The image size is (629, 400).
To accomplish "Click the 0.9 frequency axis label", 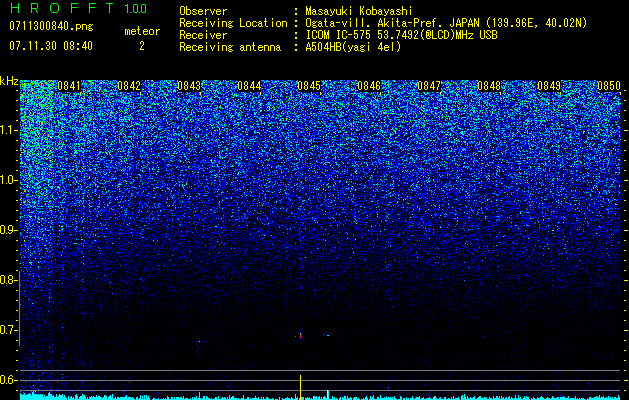I will tap(9, 230).
